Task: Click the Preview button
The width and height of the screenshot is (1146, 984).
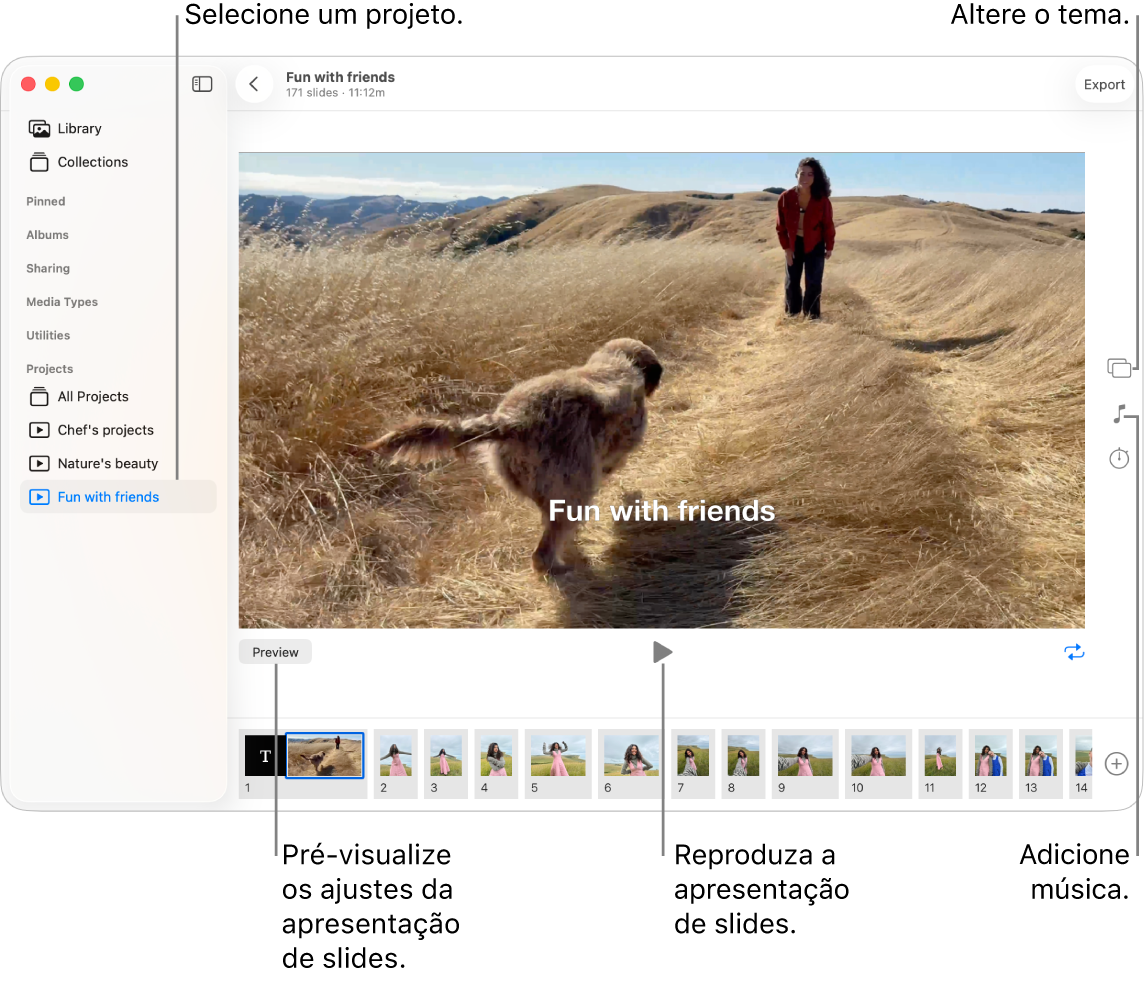Action: 275,652
